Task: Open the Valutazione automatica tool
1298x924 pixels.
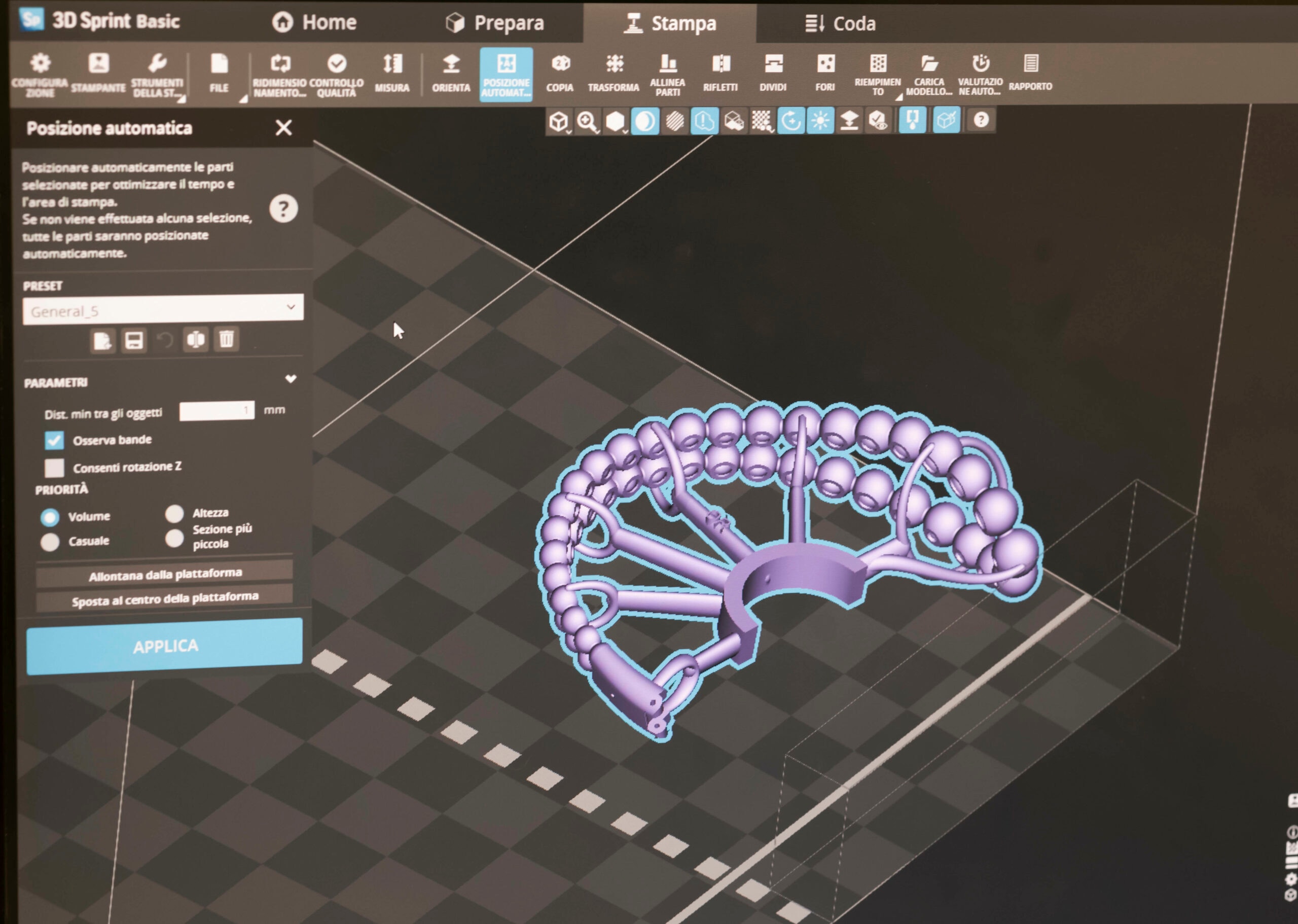Action: click(980, 75)
